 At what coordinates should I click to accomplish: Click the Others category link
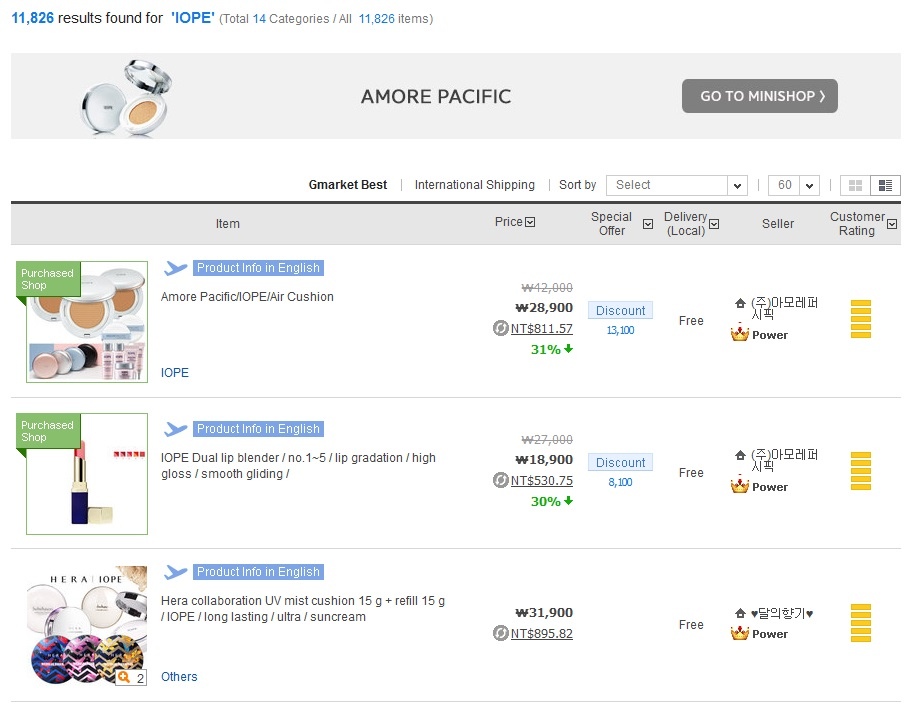click(x=179, y=676)
